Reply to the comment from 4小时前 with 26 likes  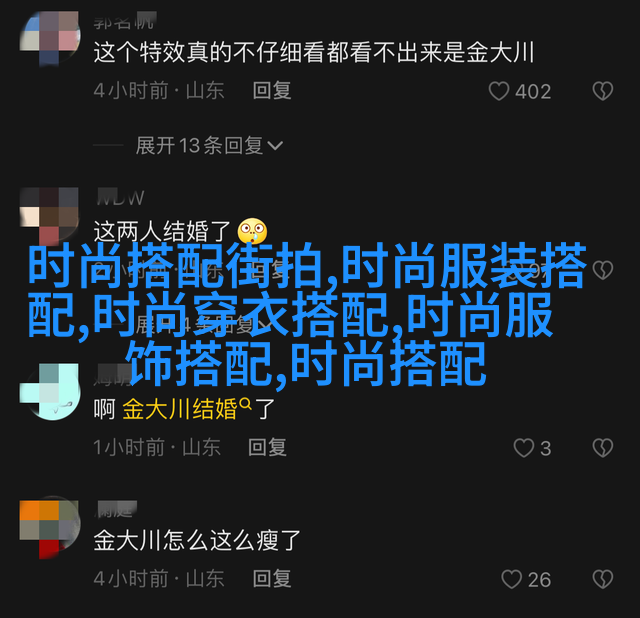coord(272,579)
